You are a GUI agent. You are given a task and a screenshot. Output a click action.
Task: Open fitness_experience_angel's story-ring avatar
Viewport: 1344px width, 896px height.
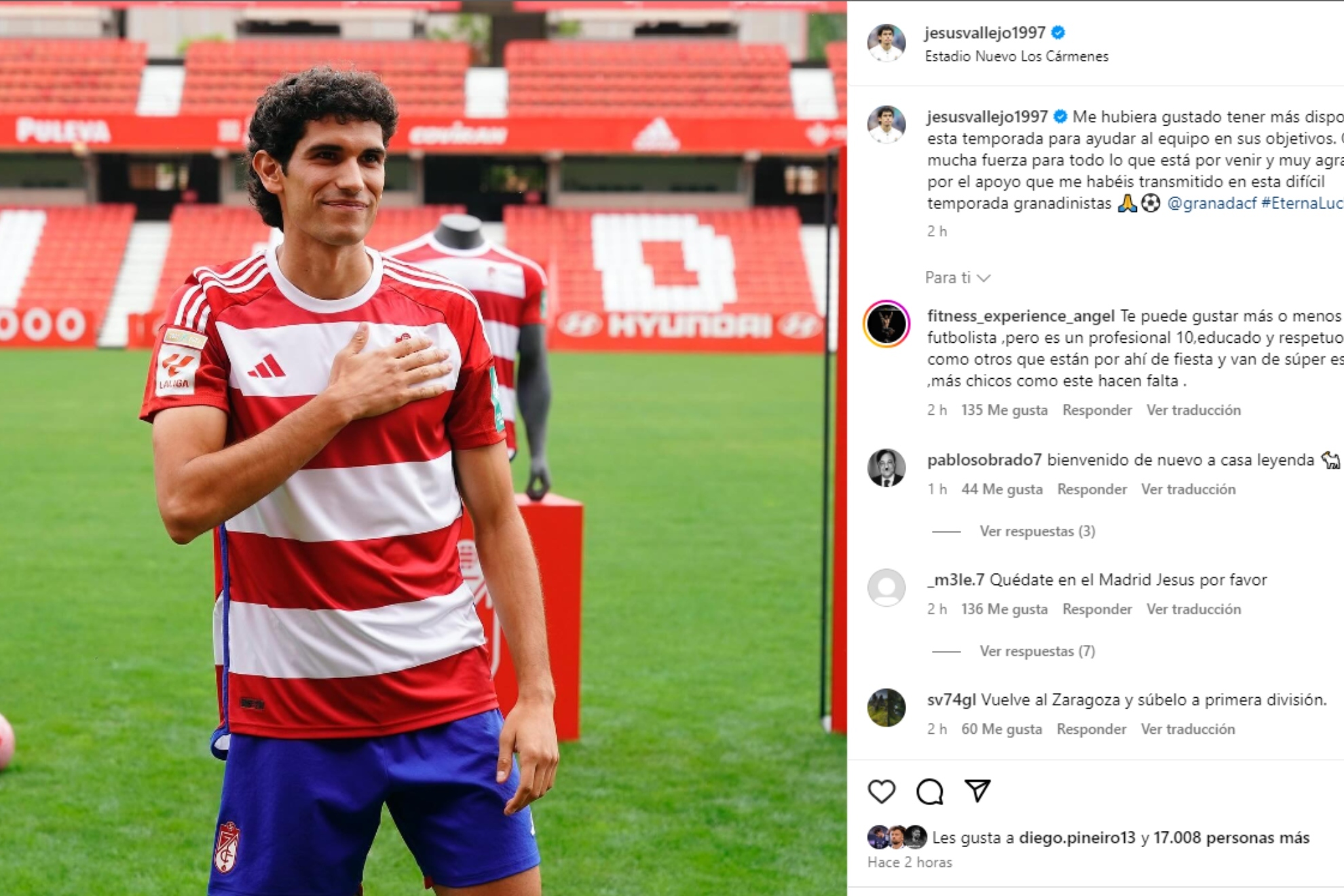pyautogui.click(x=886, y=324)
